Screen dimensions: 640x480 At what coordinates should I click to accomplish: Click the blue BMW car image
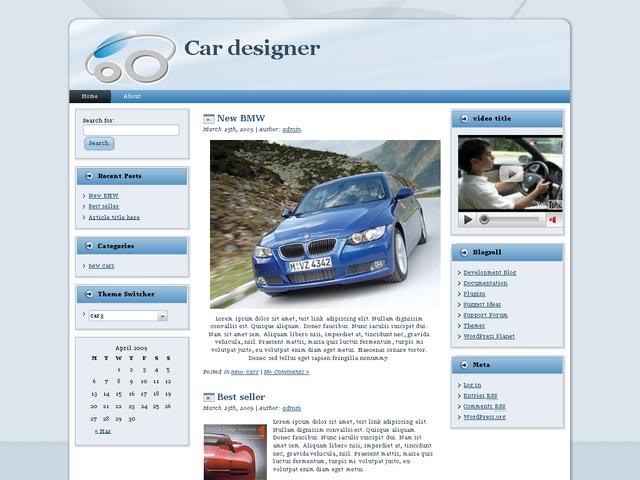tap(325, 224)
